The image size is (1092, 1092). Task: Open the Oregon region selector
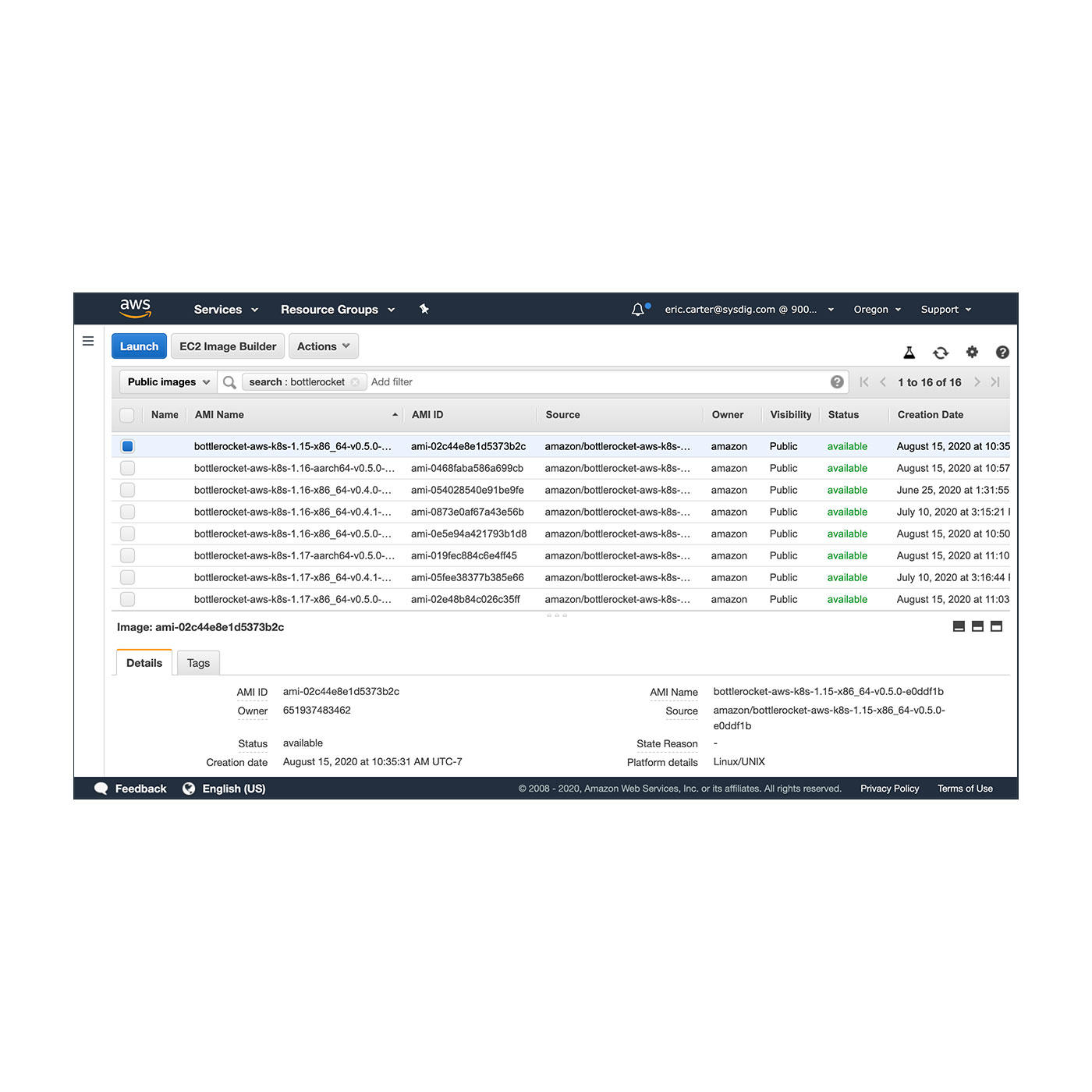pos(877,310)
